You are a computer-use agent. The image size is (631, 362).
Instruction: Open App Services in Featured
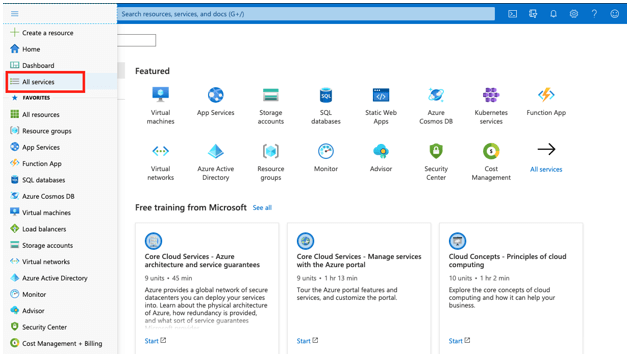(x=216, y=101)
